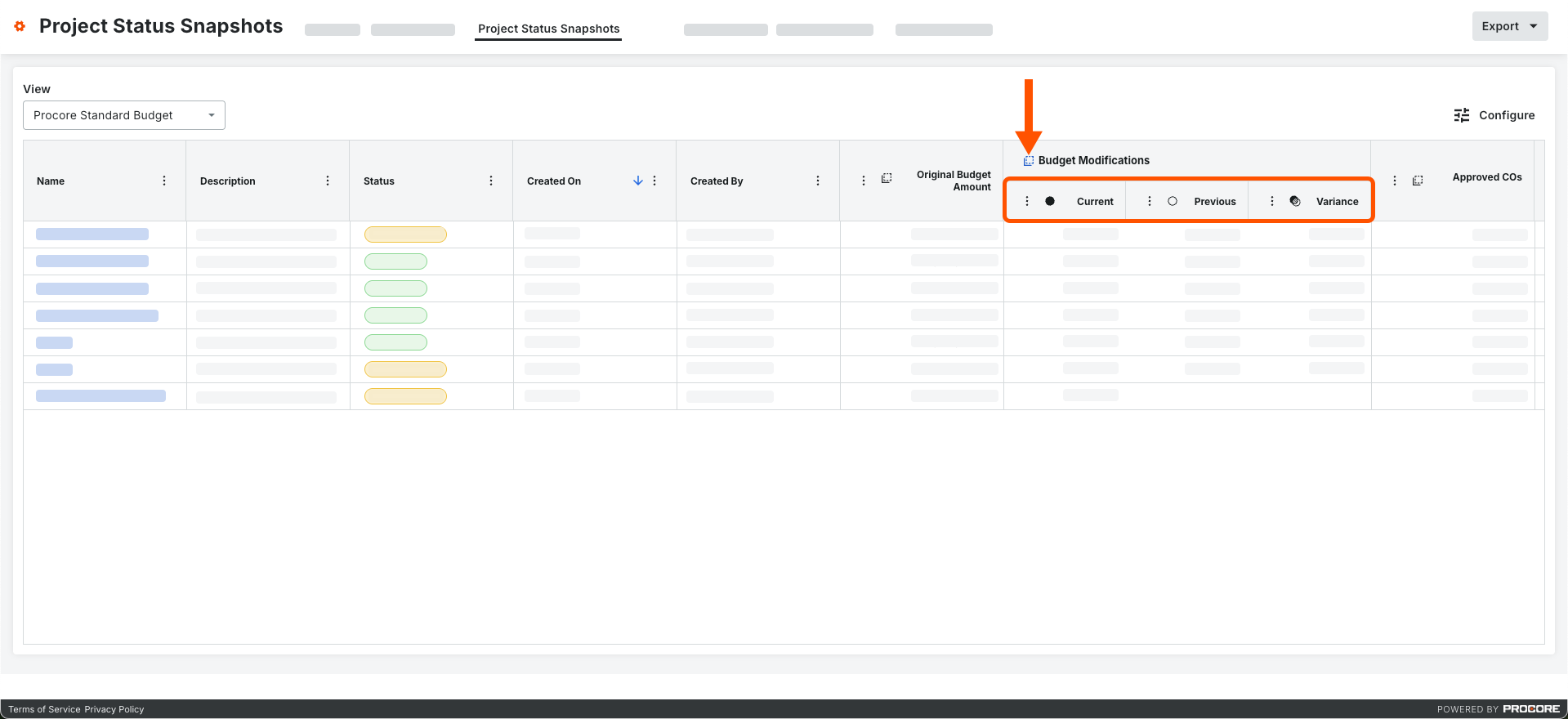This screenshot has width=1568, height=719.
Task: Open the Created On column options menu
Action: [x=654, y=181]
